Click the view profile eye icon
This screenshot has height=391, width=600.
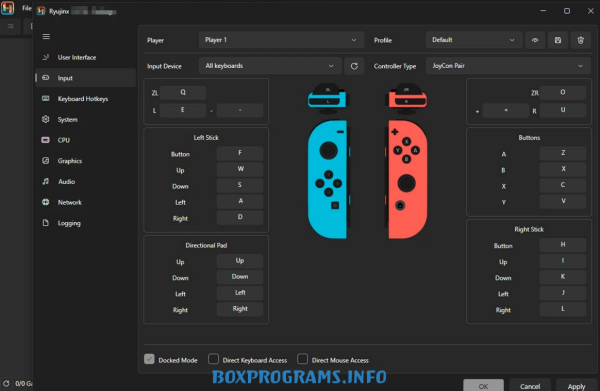pos(535,40)
